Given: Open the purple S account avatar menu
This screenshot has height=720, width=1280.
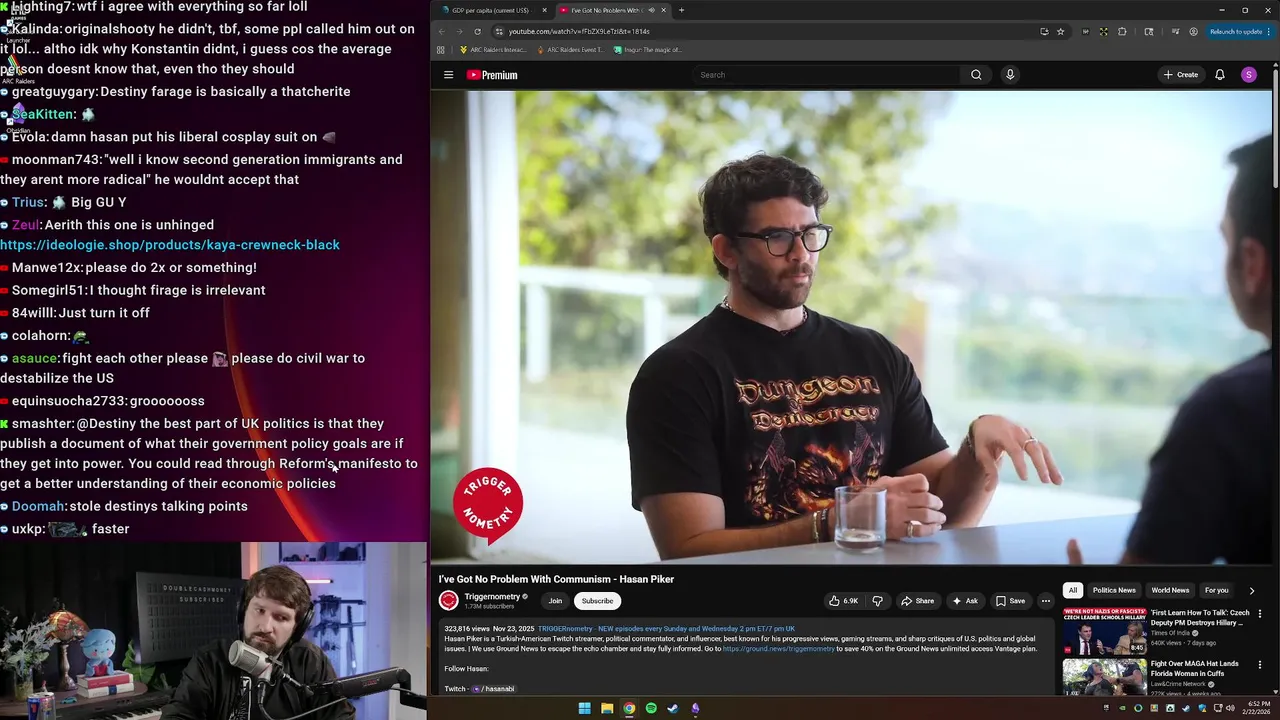Looking at the screenshot, I should pyautogui.click(x=1248, y=75).
